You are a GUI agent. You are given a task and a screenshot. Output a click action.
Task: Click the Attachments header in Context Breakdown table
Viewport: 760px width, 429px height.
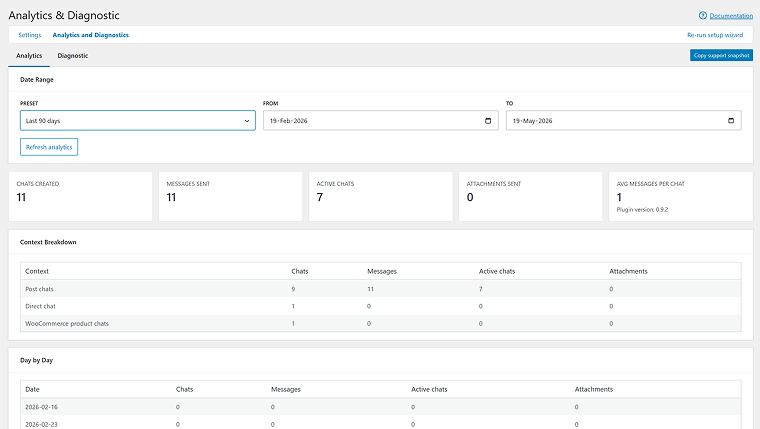[628, 271]
